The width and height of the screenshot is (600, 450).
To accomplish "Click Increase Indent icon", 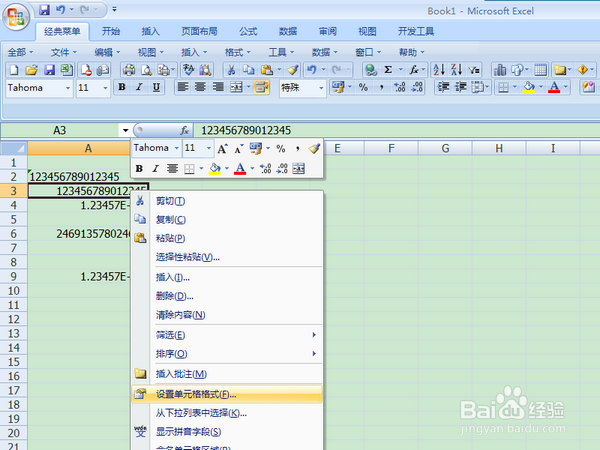I will [x=461, y=87].
